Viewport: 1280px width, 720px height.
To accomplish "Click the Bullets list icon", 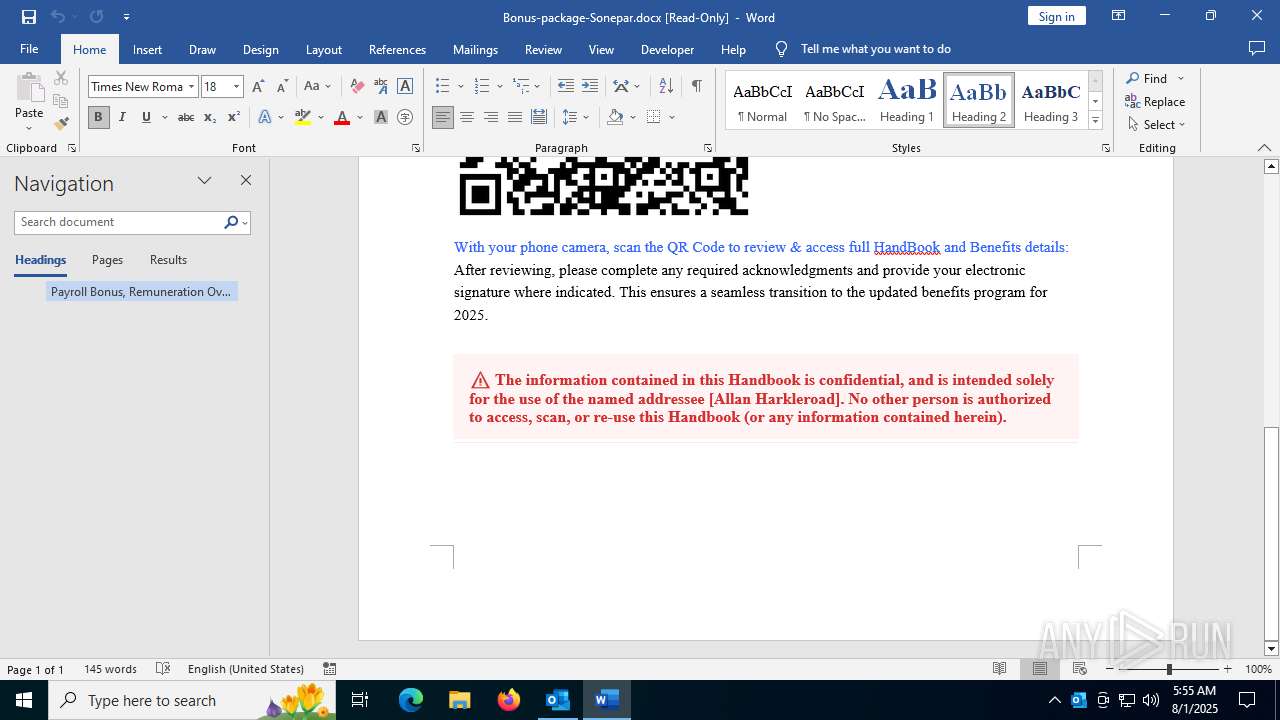I will click(x=443, y=86).
